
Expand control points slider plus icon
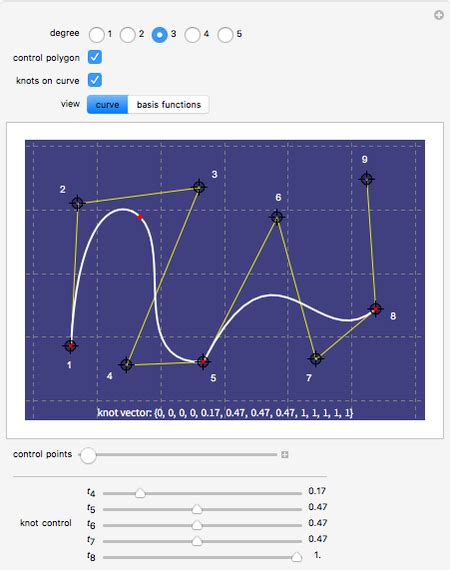coord(285,455)
